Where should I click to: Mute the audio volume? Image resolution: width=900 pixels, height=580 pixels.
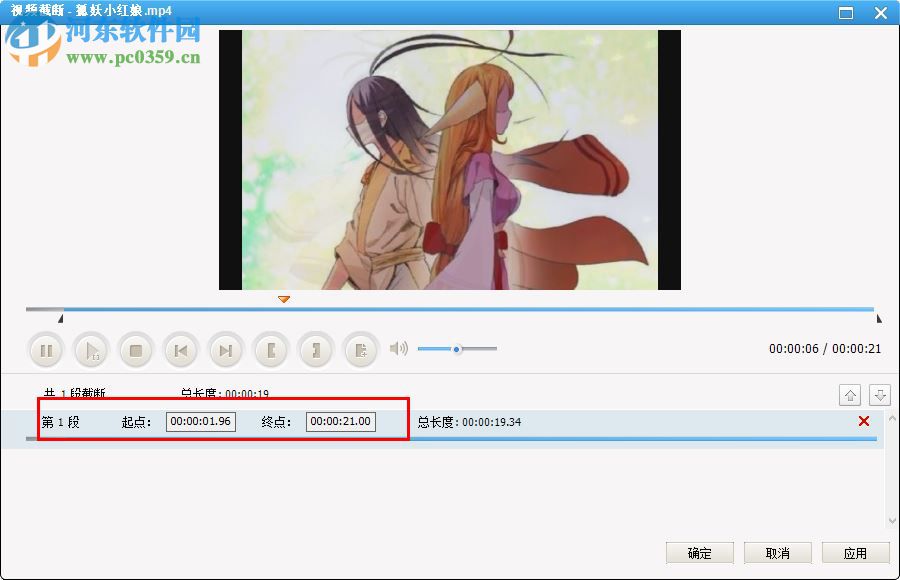point(400,349)
